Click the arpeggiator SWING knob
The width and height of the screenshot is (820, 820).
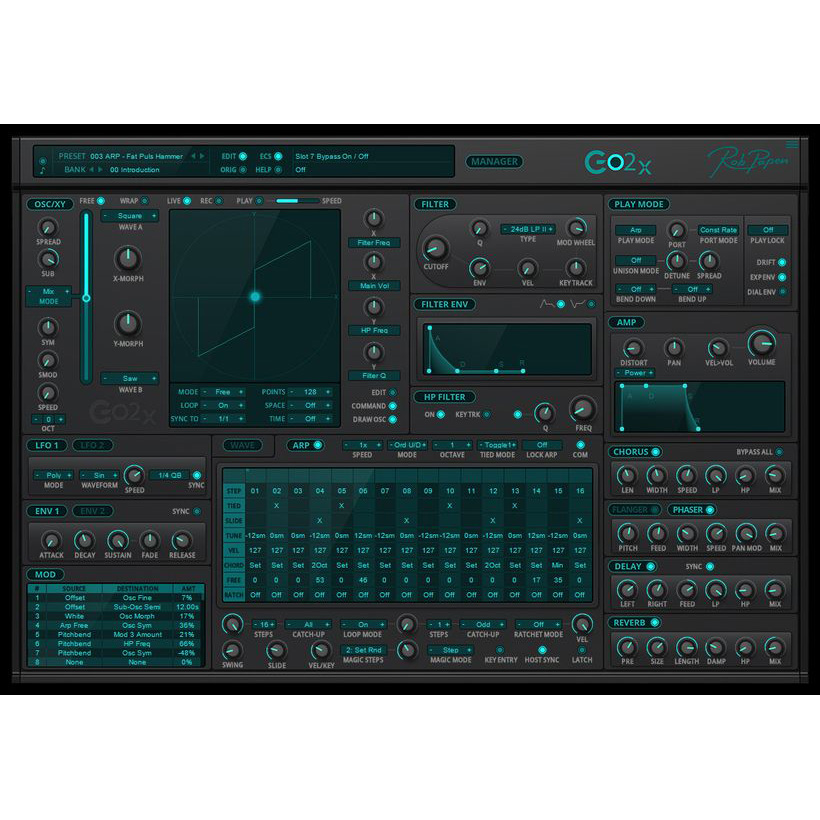232,651
